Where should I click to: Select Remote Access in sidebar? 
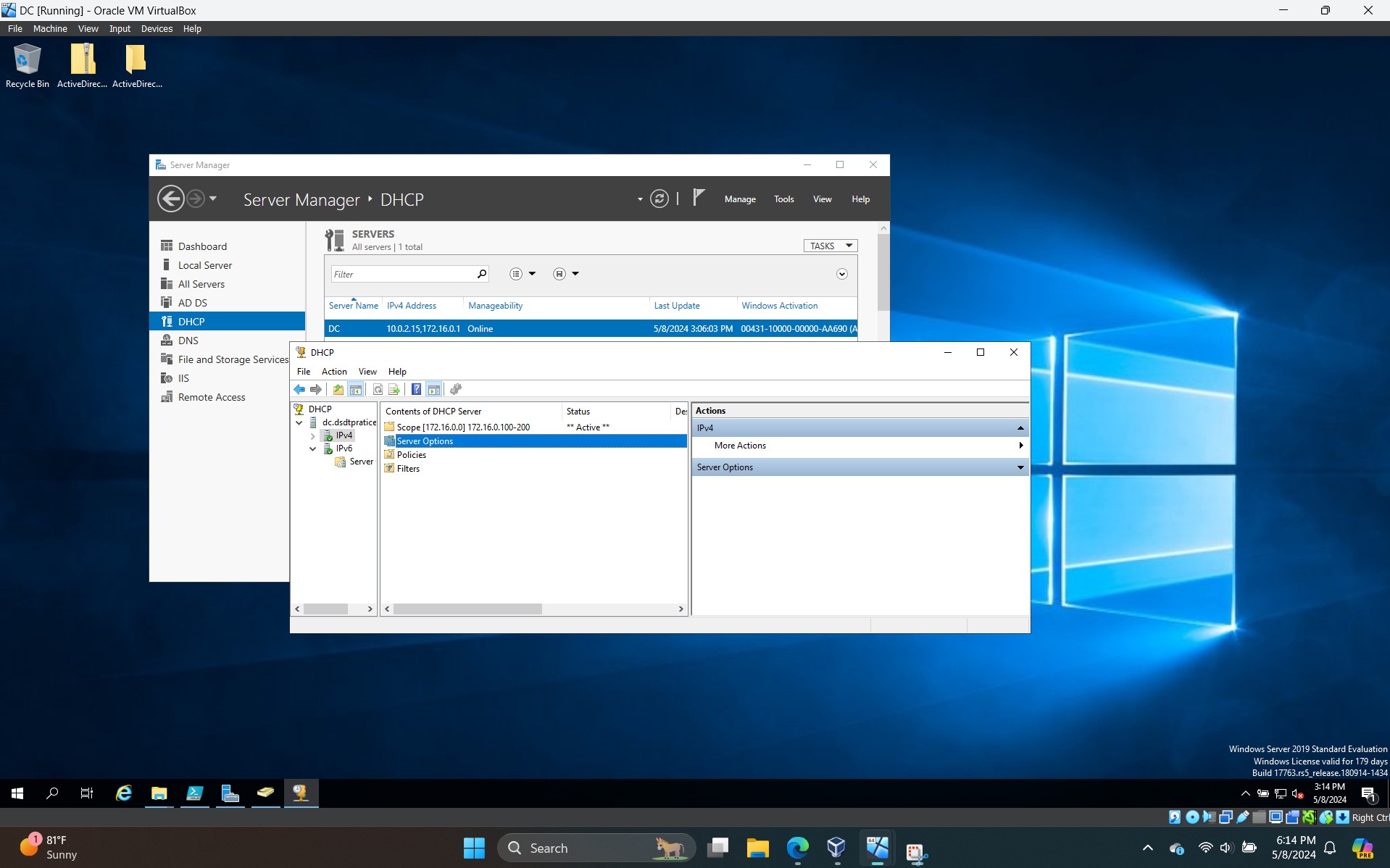coord(220,397)
